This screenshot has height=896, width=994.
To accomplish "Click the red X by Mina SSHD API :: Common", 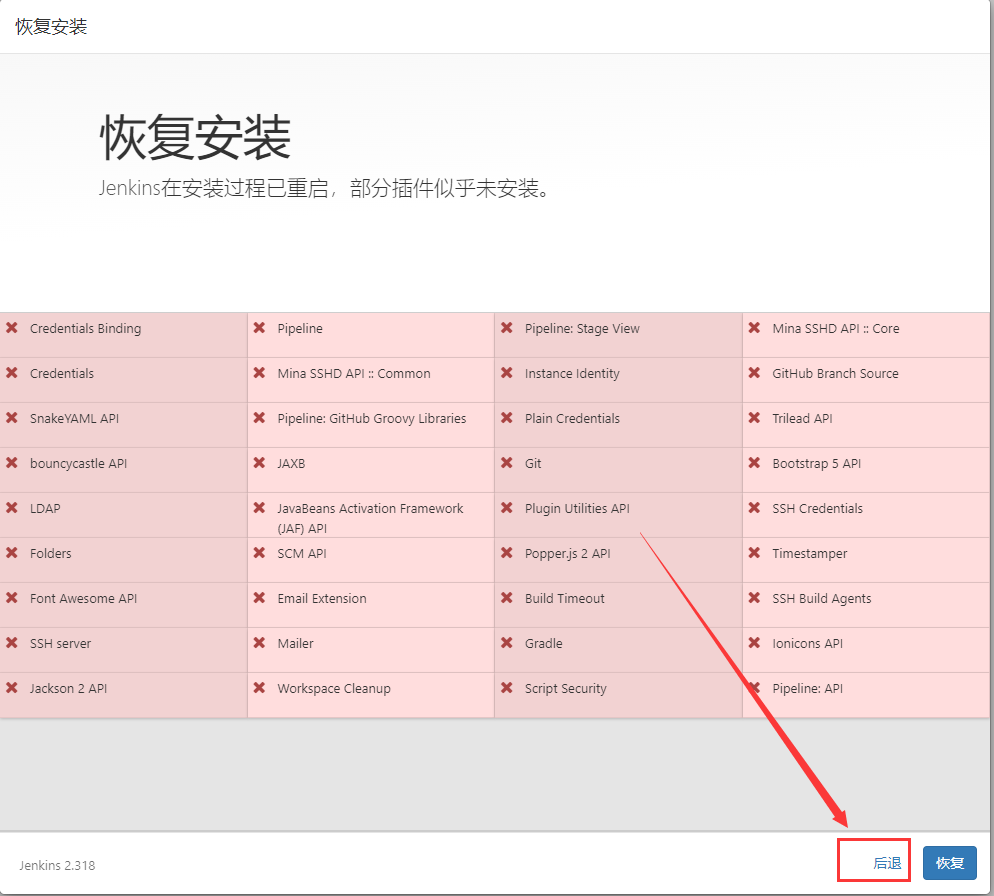I will tap(259, 373).
